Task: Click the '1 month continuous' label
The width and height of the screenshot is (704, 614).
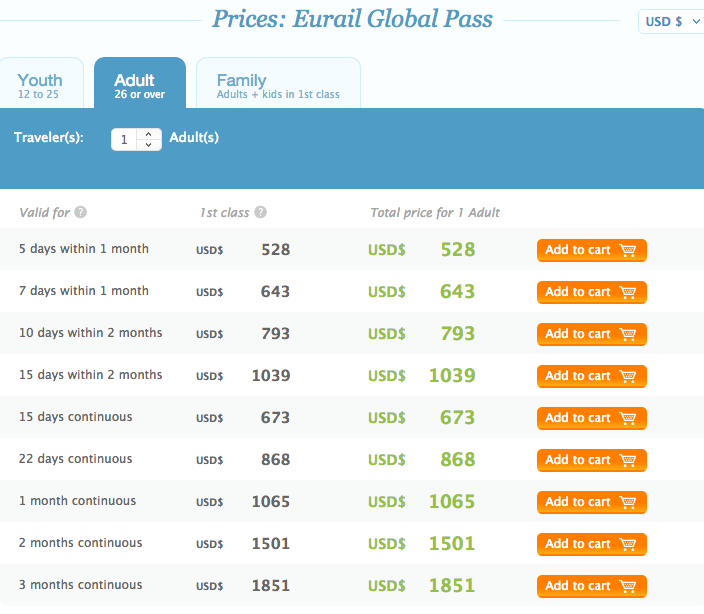Action: [x=77, y=500]
